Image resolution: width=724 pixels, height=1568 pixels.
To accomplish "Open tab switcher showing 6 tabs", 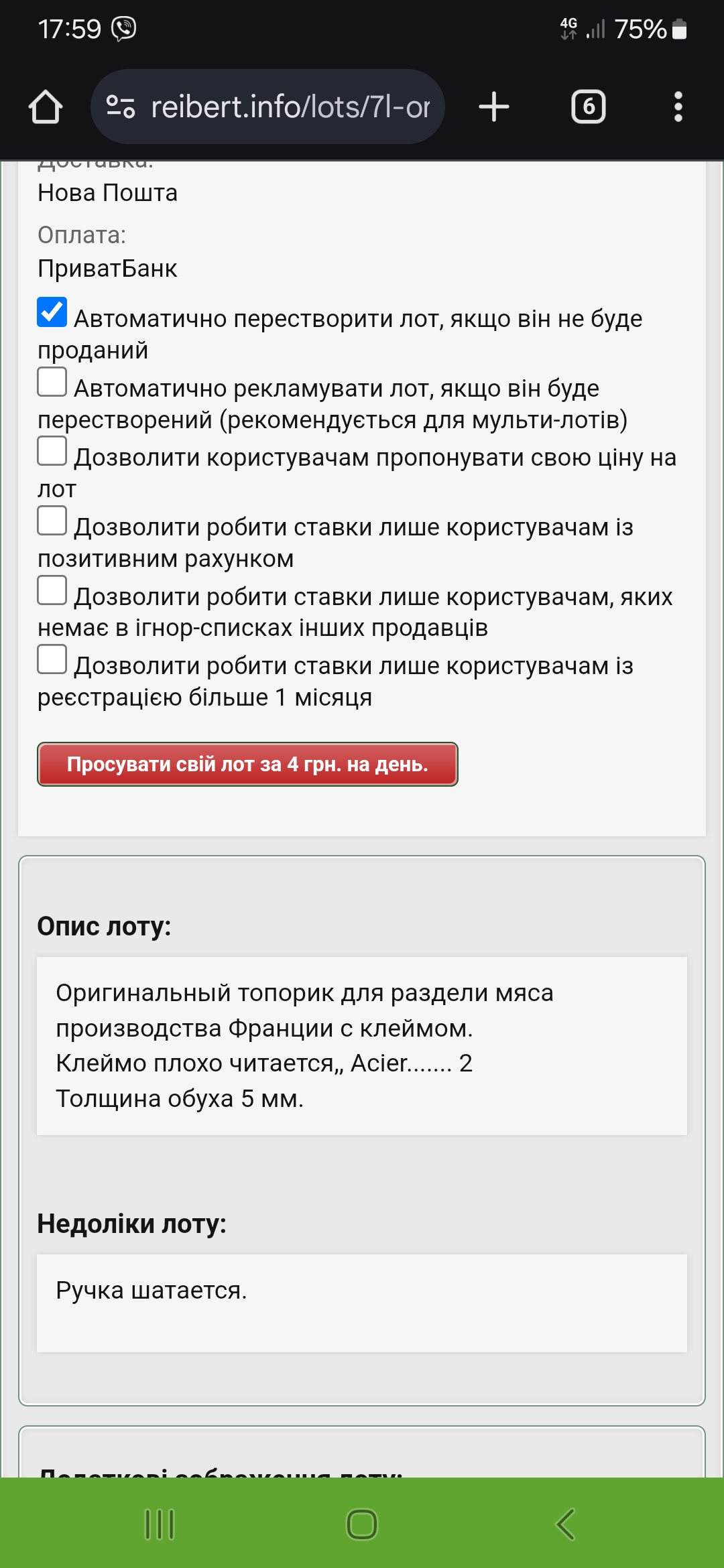I will 589,107.
